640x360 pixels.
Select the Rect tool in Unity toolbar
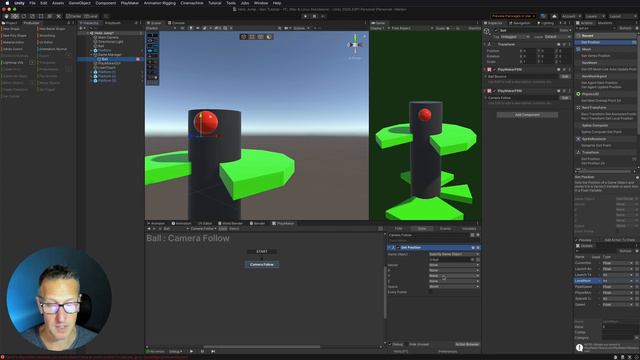pos(41,16)
